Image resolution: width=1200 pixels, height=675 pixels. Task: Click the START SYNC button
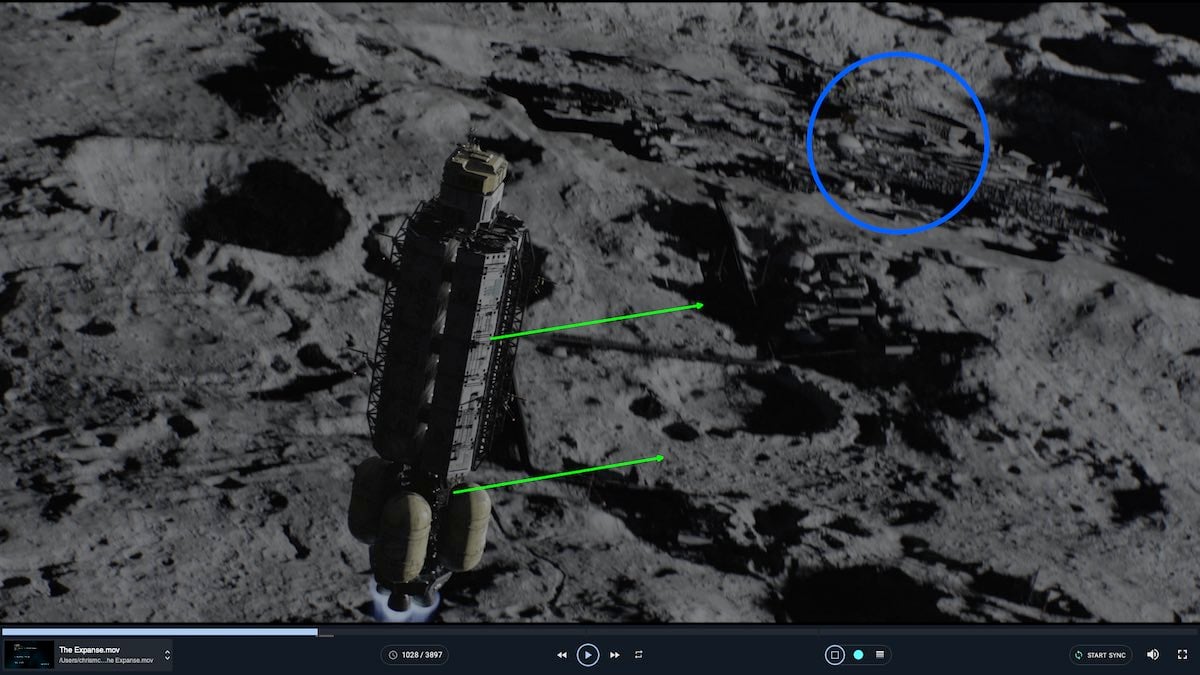(1100, 655)
